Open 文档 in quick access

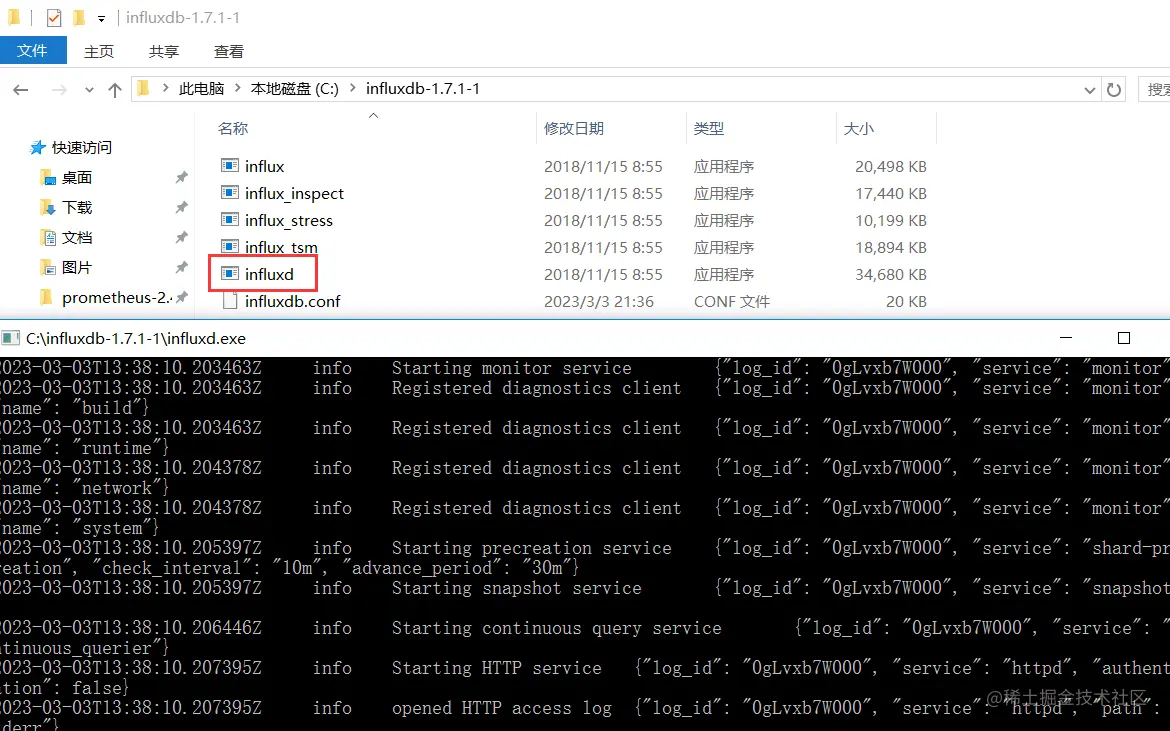point(77,237)
